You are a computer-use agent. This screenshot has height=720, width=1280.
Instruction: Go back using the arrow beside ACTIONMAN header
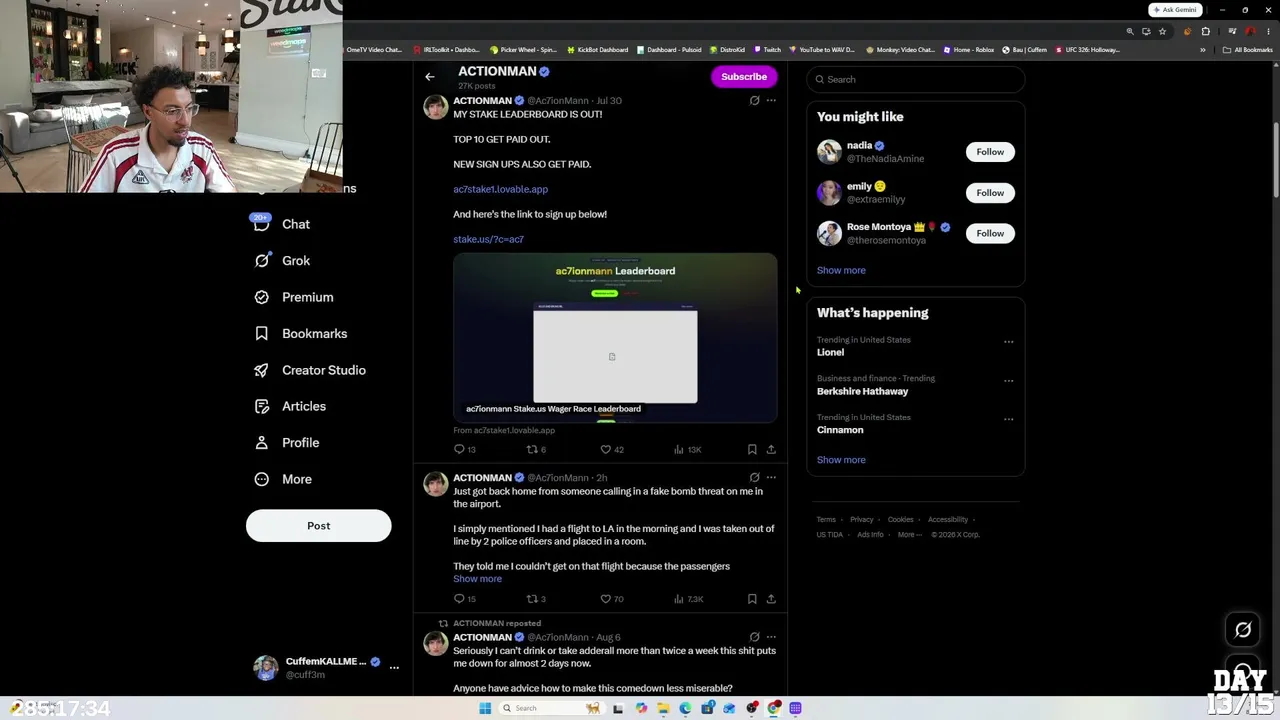(430, 76)
